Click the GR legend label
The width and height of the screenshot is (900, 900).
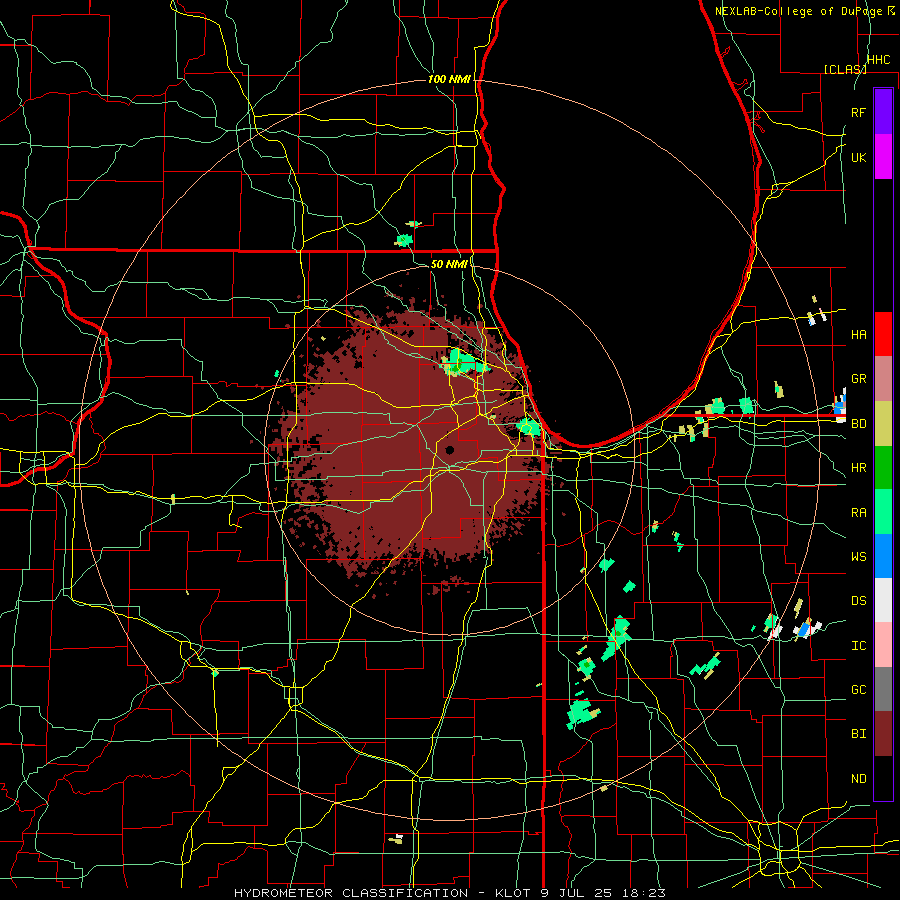coord(859,379)
